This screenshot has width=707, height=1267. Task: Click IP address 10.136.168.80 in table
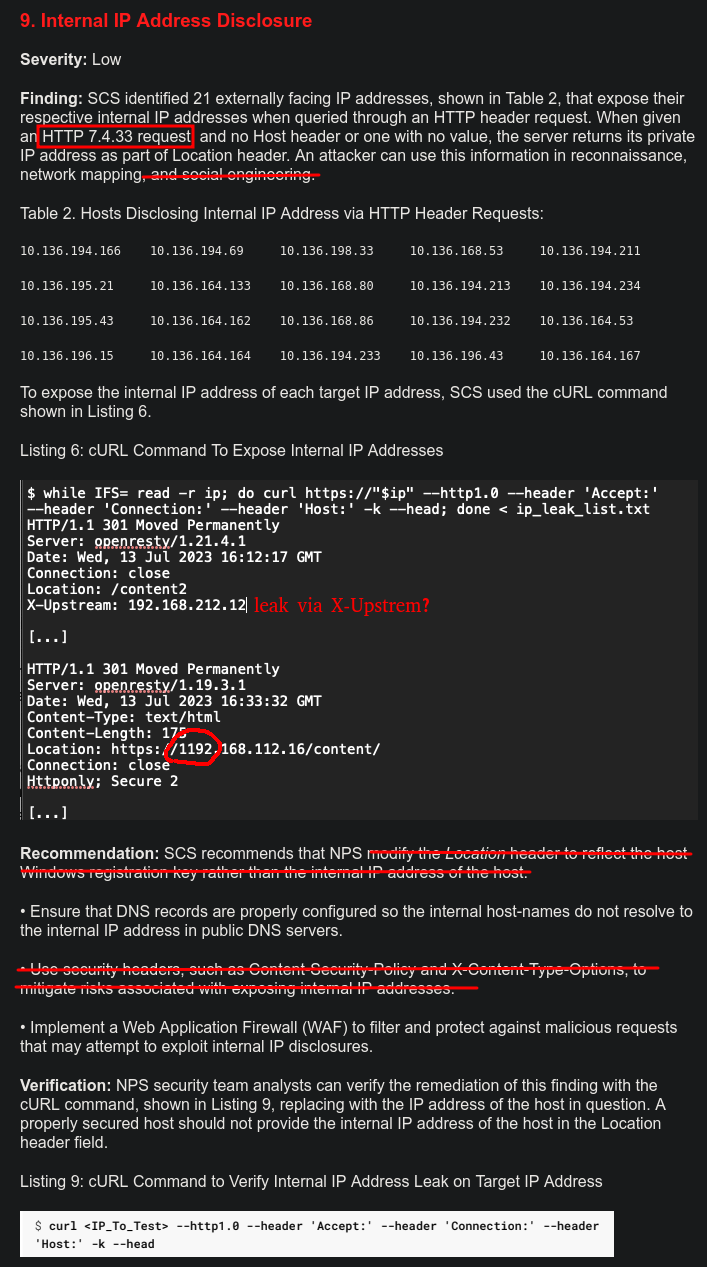click(326, 286)
